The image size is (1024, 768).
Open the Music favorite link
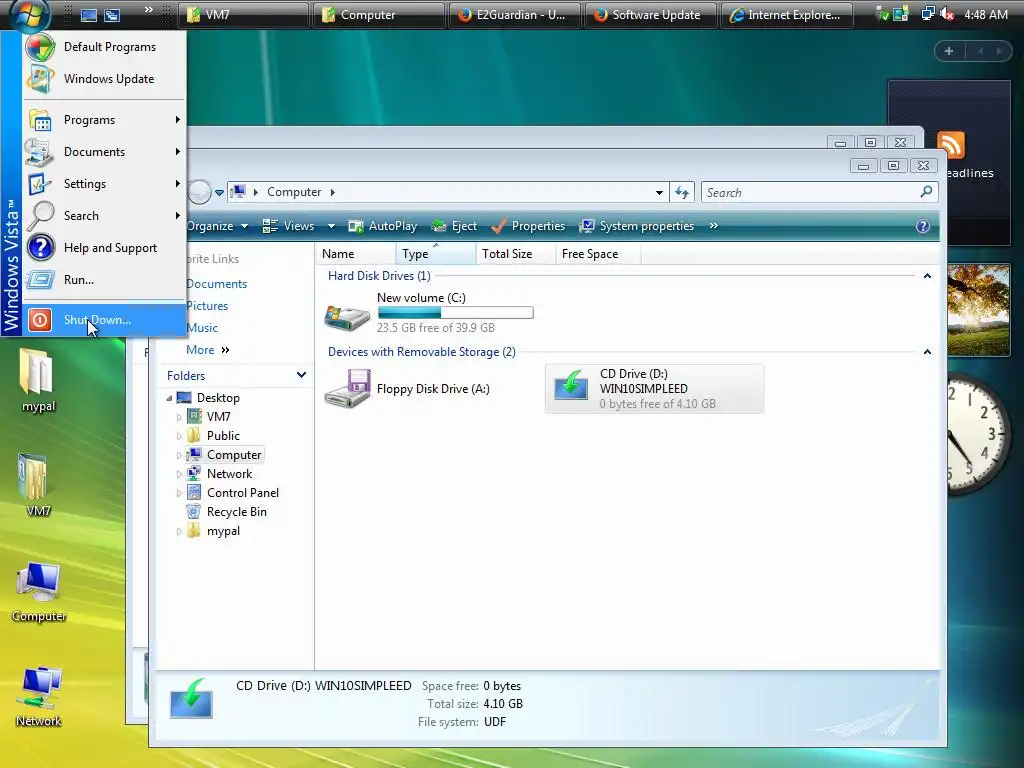[x=202, y=328]
